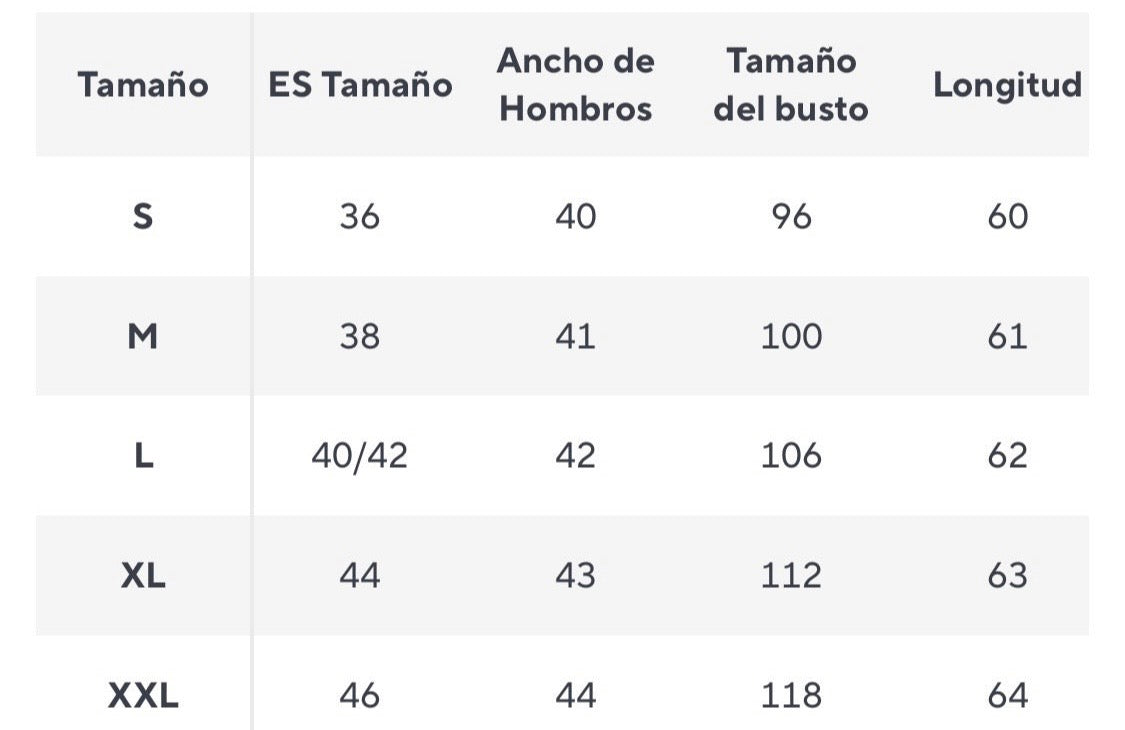1125x730 pixels.
Task: Select the M size row label
Action: tap(143, 336)
